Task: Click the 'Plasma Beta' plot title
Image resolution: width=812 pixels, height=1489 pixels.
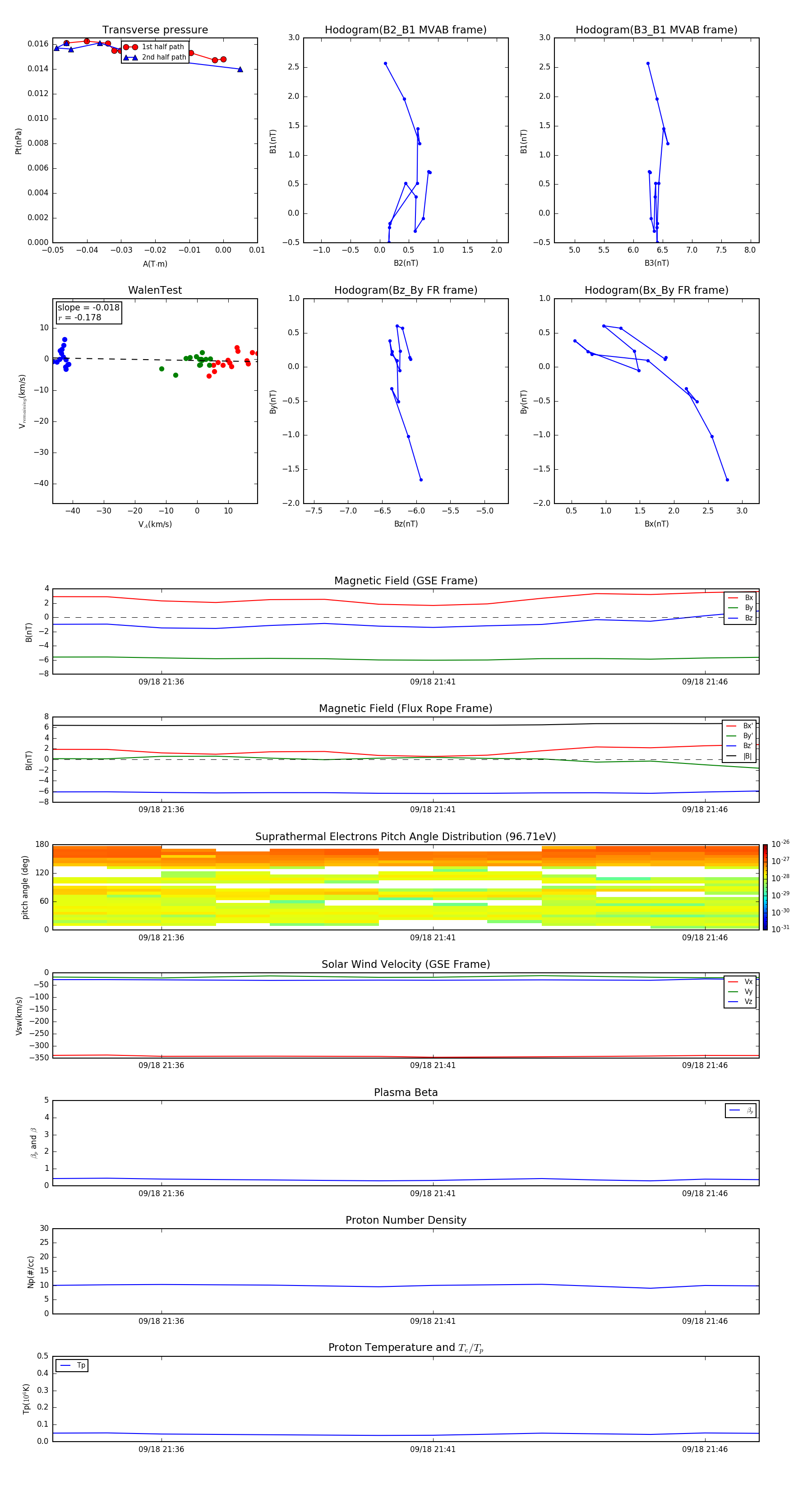Action: (x=406, y=1092)
